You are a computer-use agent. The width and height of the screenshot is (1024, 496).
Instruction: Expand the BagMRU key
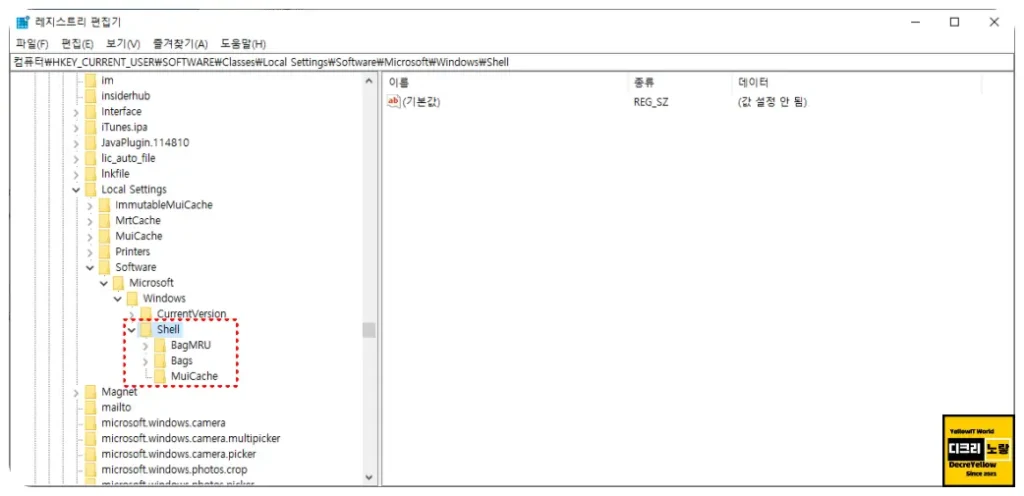coord(145,346)
